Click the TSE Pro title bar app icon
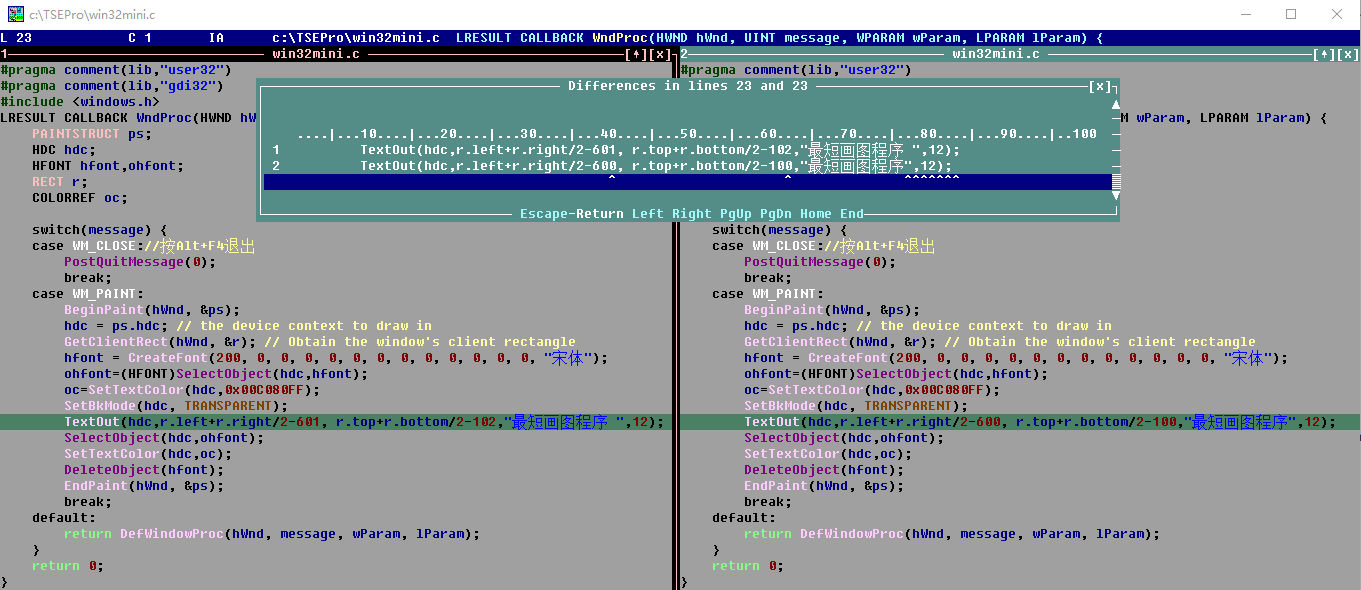 click(15, 15)
